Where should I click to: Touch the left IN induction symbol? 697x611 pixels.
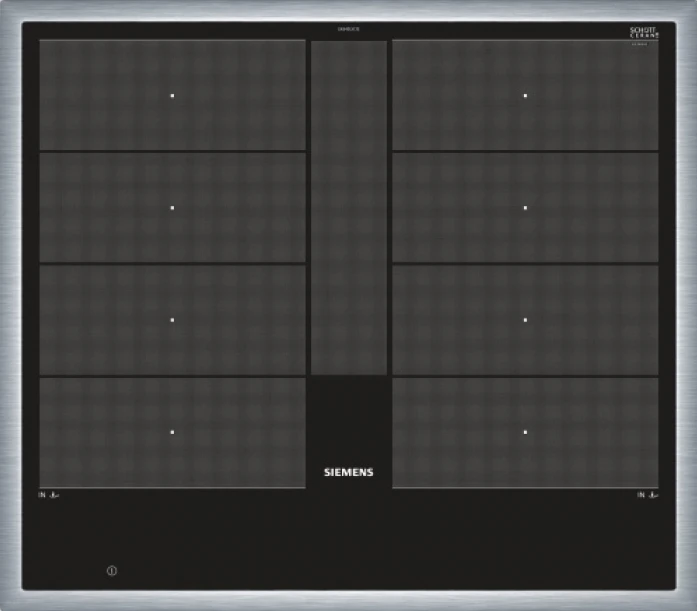(x=49, y=495)
